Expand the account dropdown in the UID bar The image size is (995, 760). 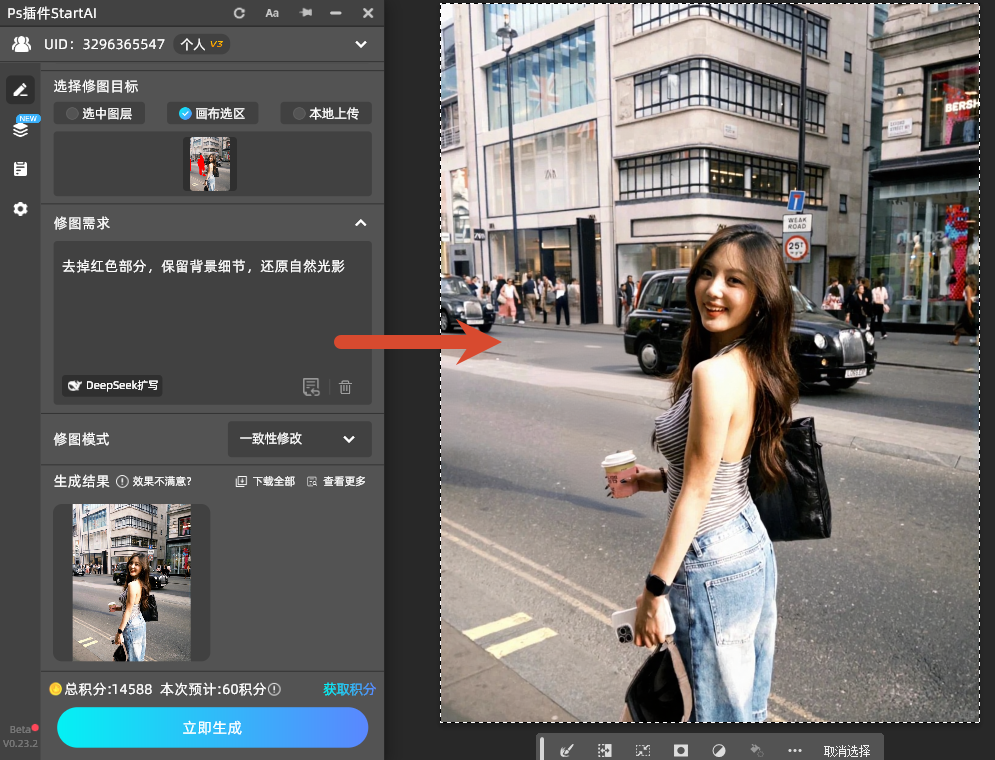pos(360,44)
